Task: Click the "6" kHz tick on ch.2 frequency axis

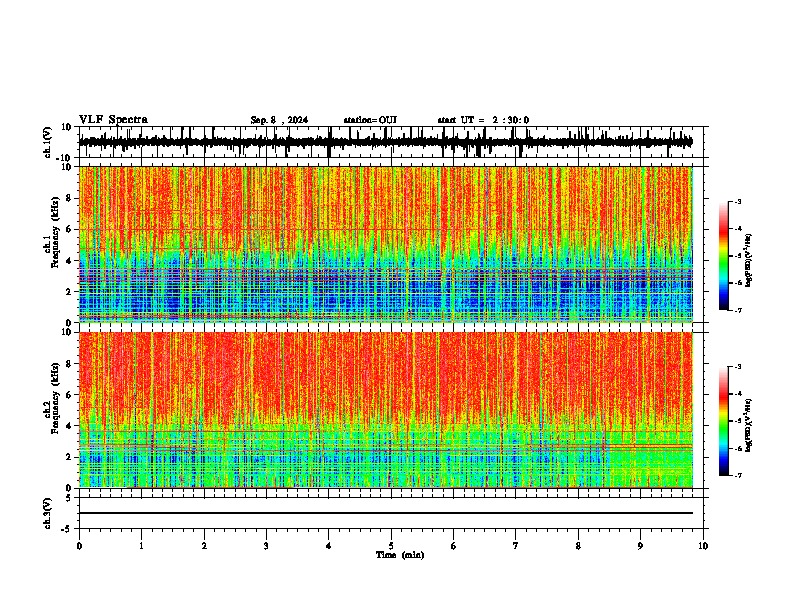Action: (x=69, y=395)
